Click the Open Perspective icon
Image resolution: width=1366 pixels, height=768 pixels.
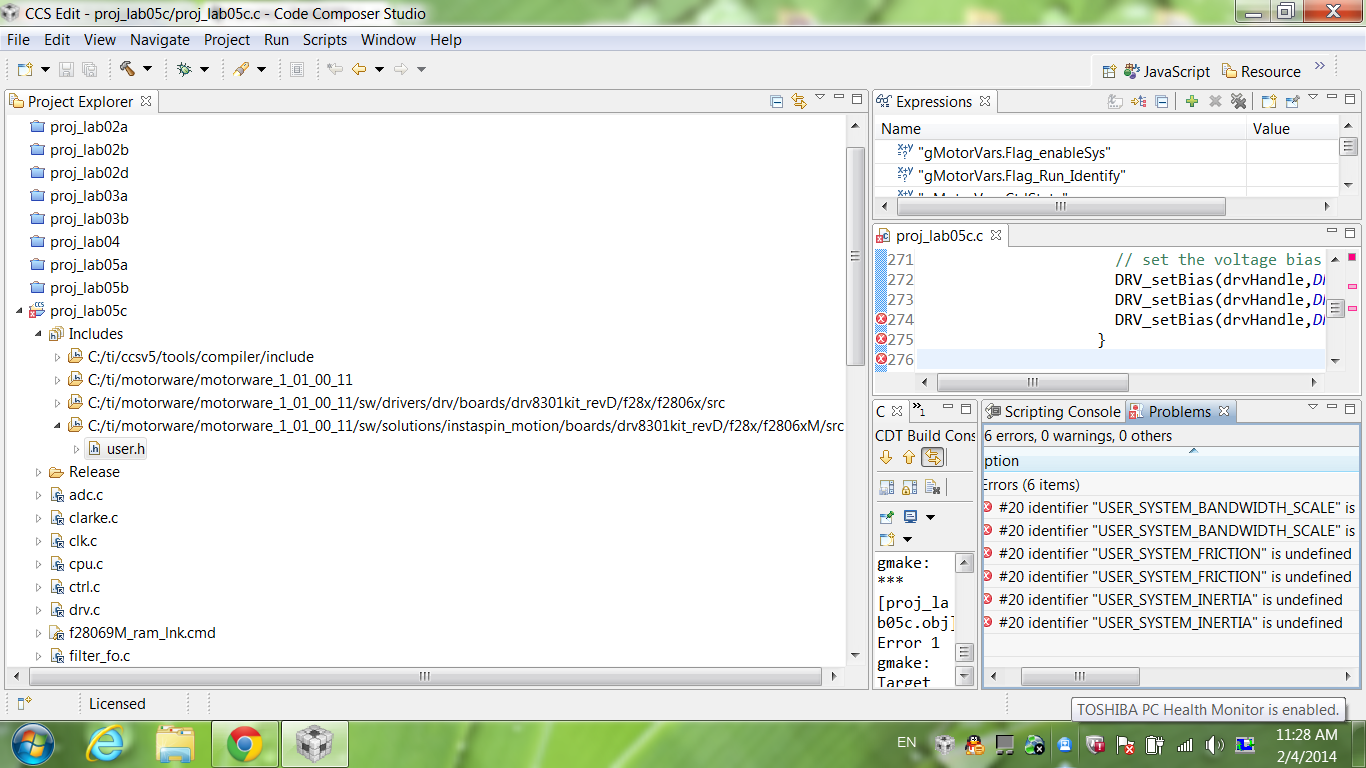[x=1109, y=71]
